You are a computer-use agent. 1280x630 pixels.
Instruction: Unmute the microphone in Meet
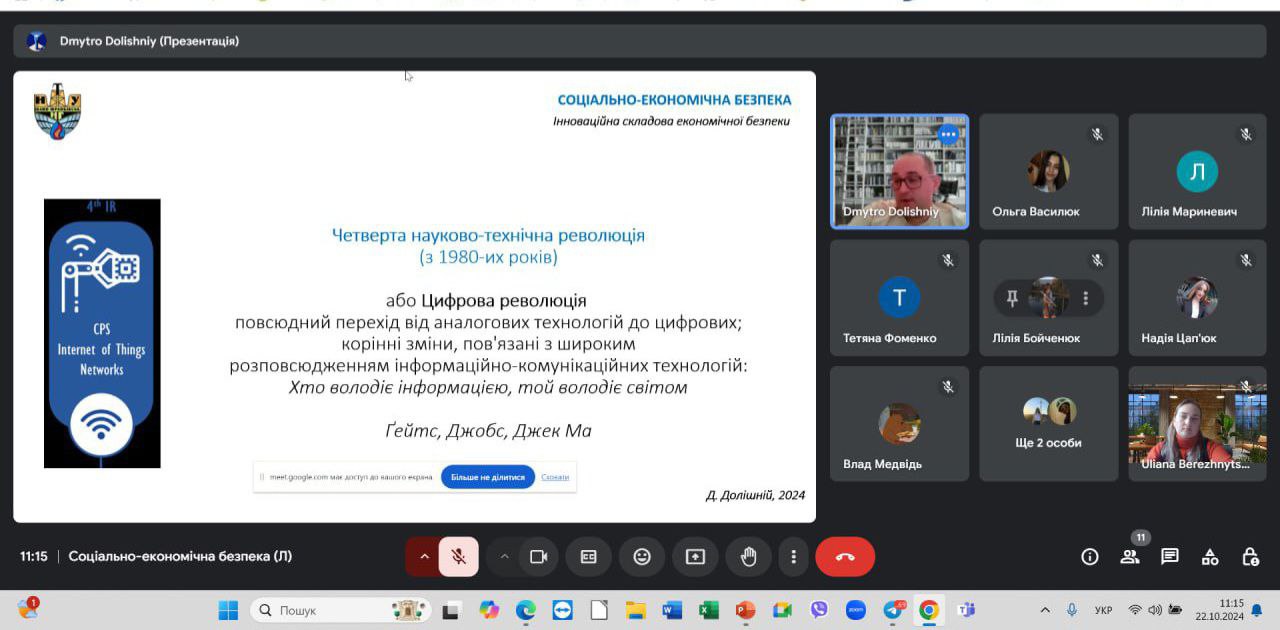click(x=459, y=557)
